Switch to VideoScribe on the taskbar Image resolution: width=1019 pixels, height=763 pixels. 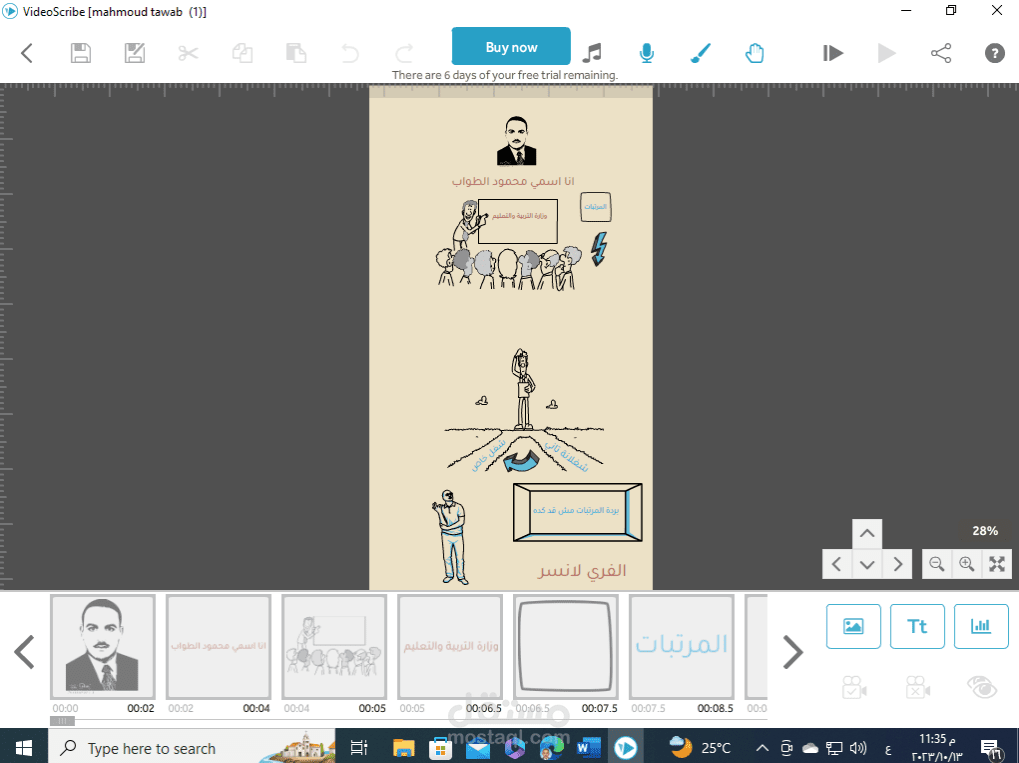tap(626, 747)
